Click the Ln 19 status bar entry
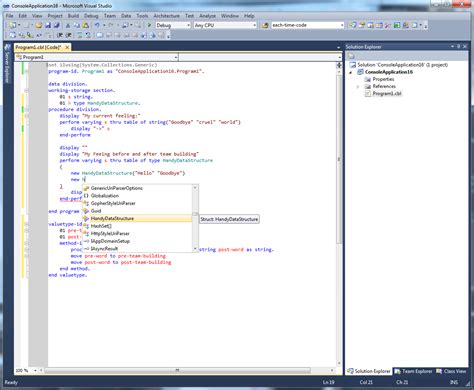This screenshot has height=390, width=474. [328, 382]
